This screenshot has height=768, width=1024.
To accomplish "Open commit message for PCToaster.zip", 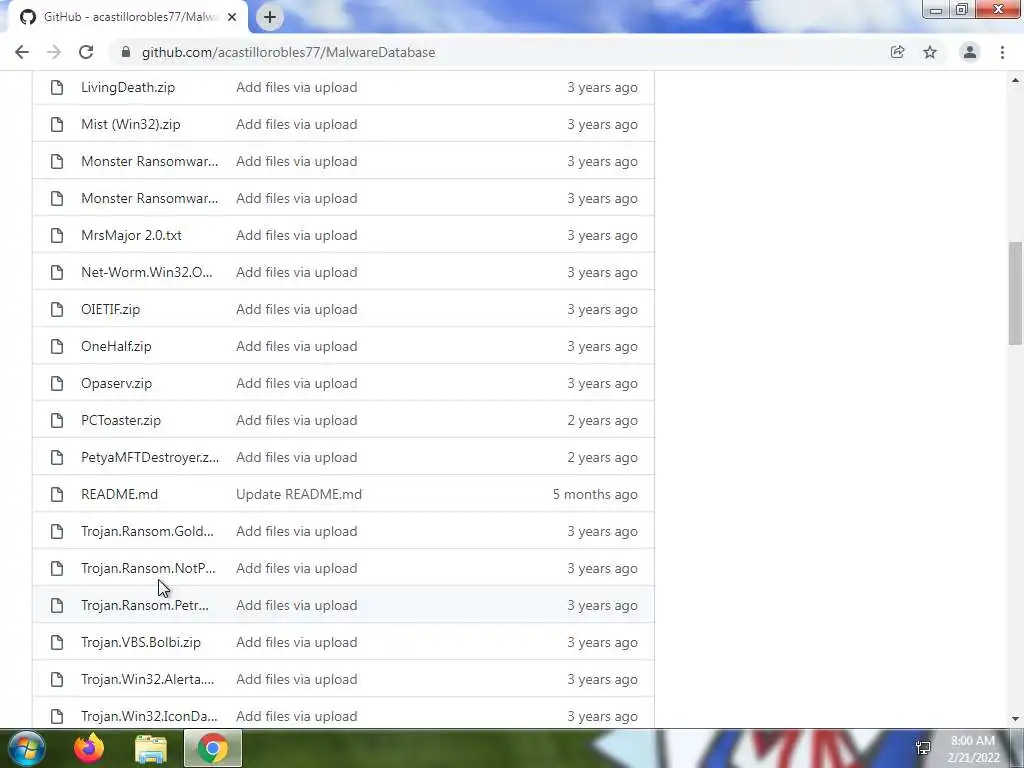I will [296, 421].
